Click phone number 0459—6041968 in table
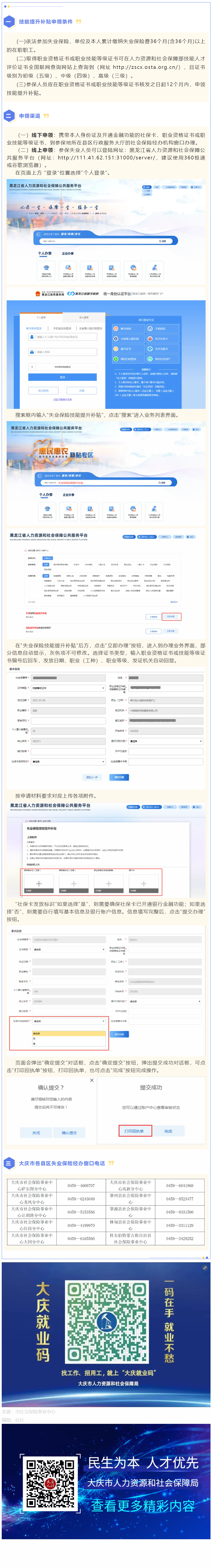The width and height of the screenshot is (212, 1568). point(180,1186)
